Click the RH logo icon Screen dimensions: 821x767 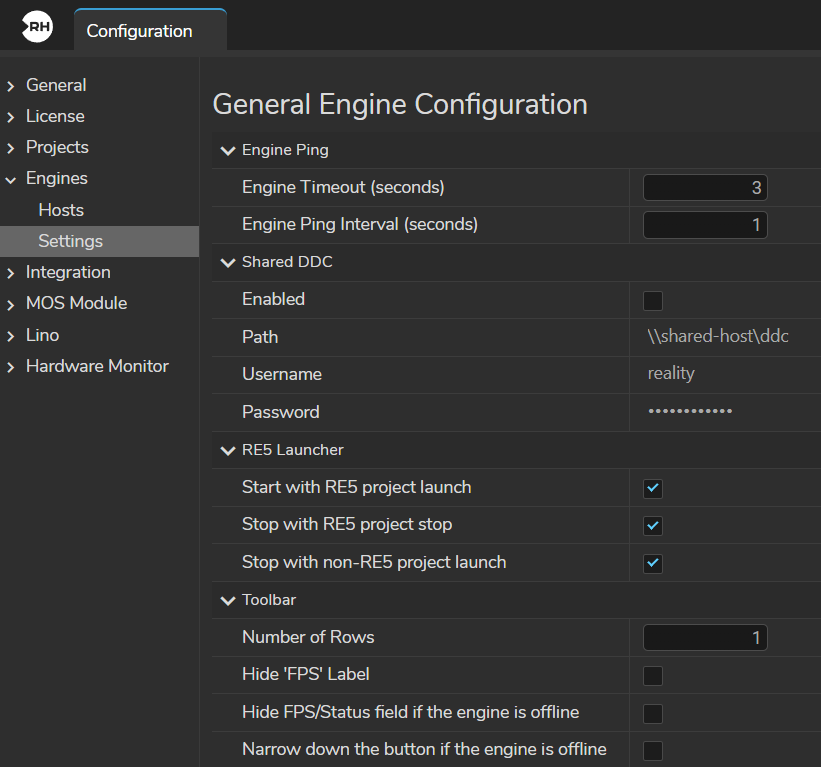point(38,29)
